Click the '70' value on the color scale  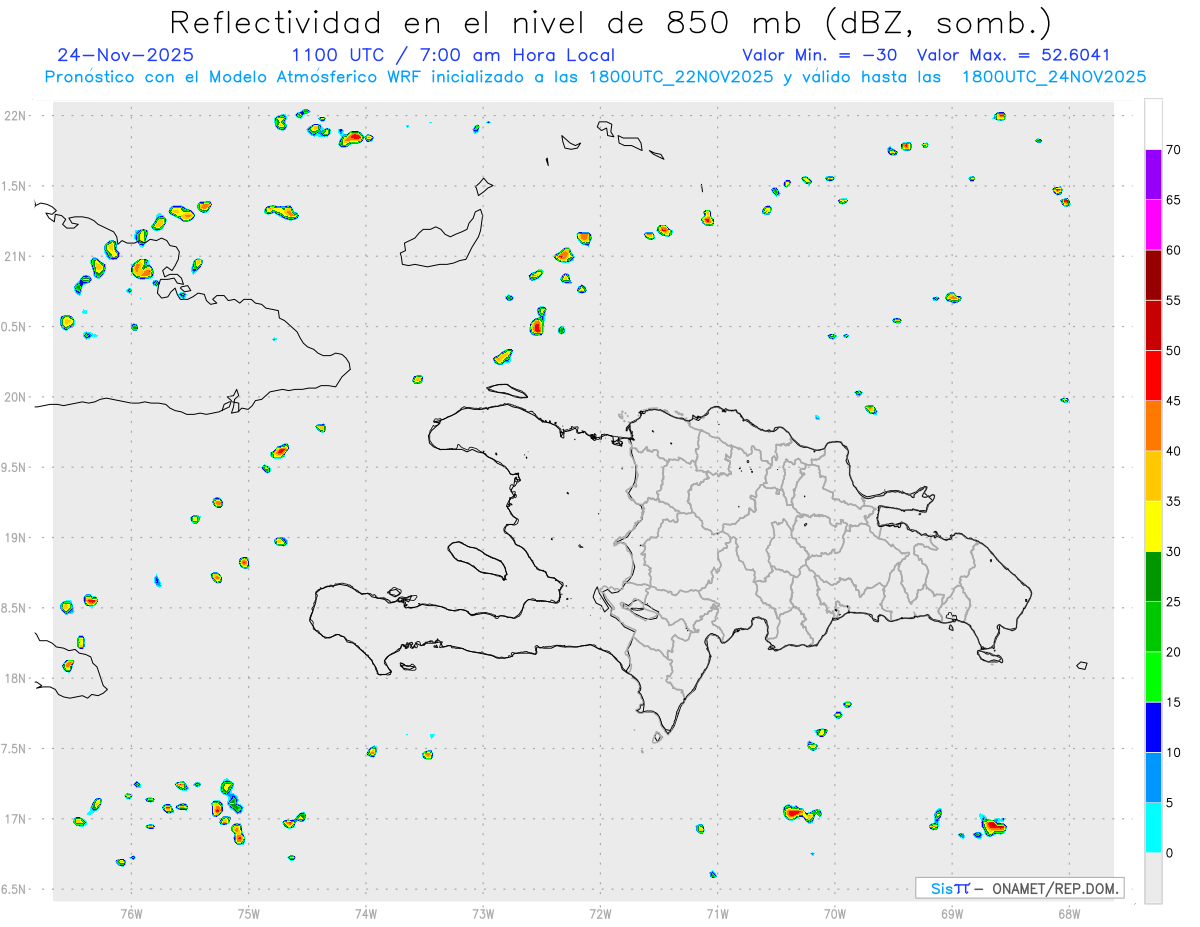click(x=1173, y=150)
